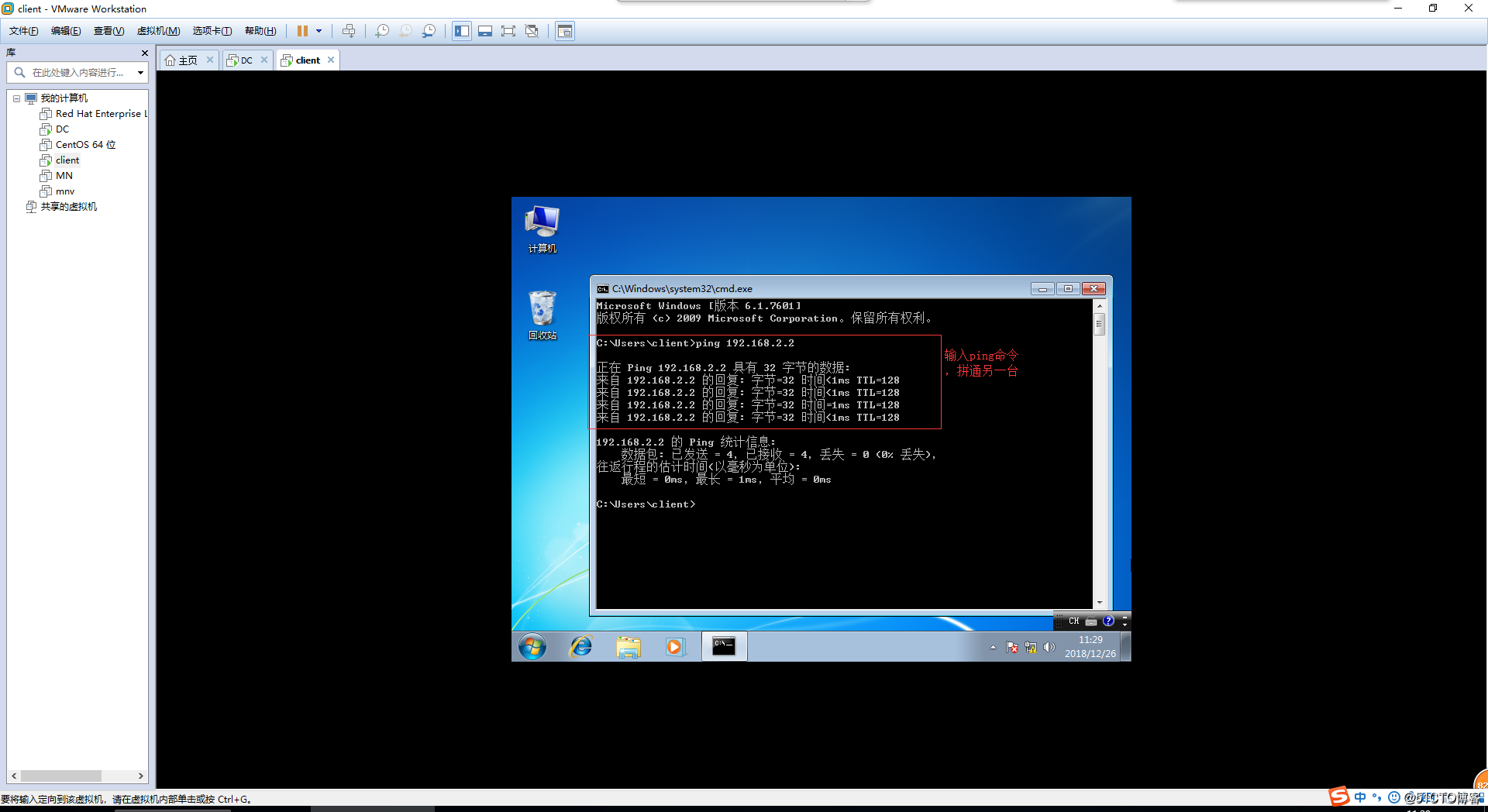Click the Sogou input method S icon
The width and height of the screenshot is (1488, 812).
[1338, 797]
